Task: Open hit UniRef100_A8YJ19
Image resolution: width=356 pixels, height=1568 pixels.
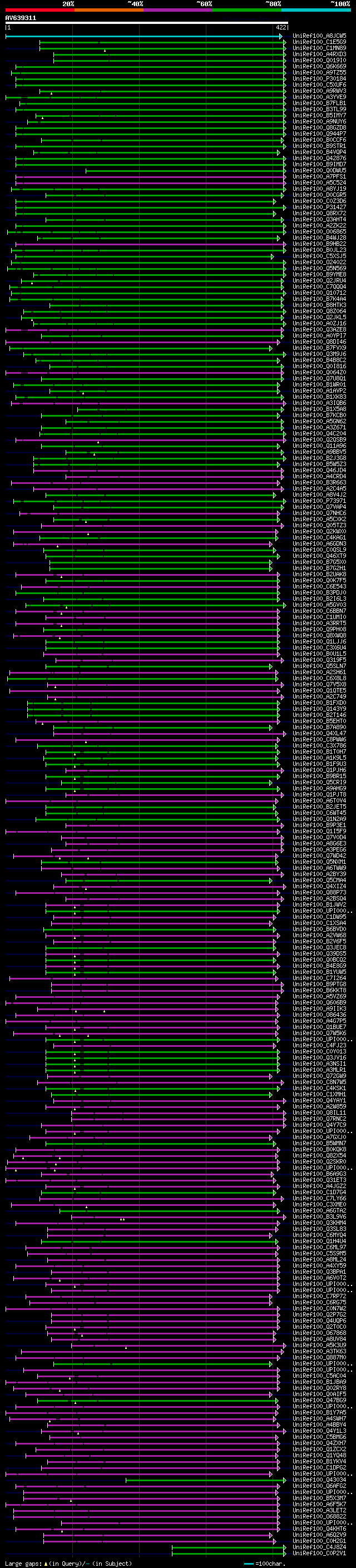Action: click(319, 189)
